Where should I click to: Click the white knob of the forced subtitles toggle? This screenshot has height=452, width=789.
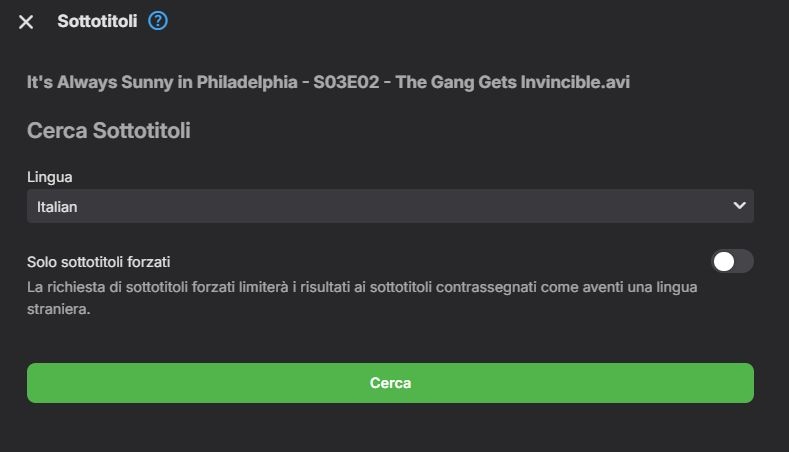point(724,261)
